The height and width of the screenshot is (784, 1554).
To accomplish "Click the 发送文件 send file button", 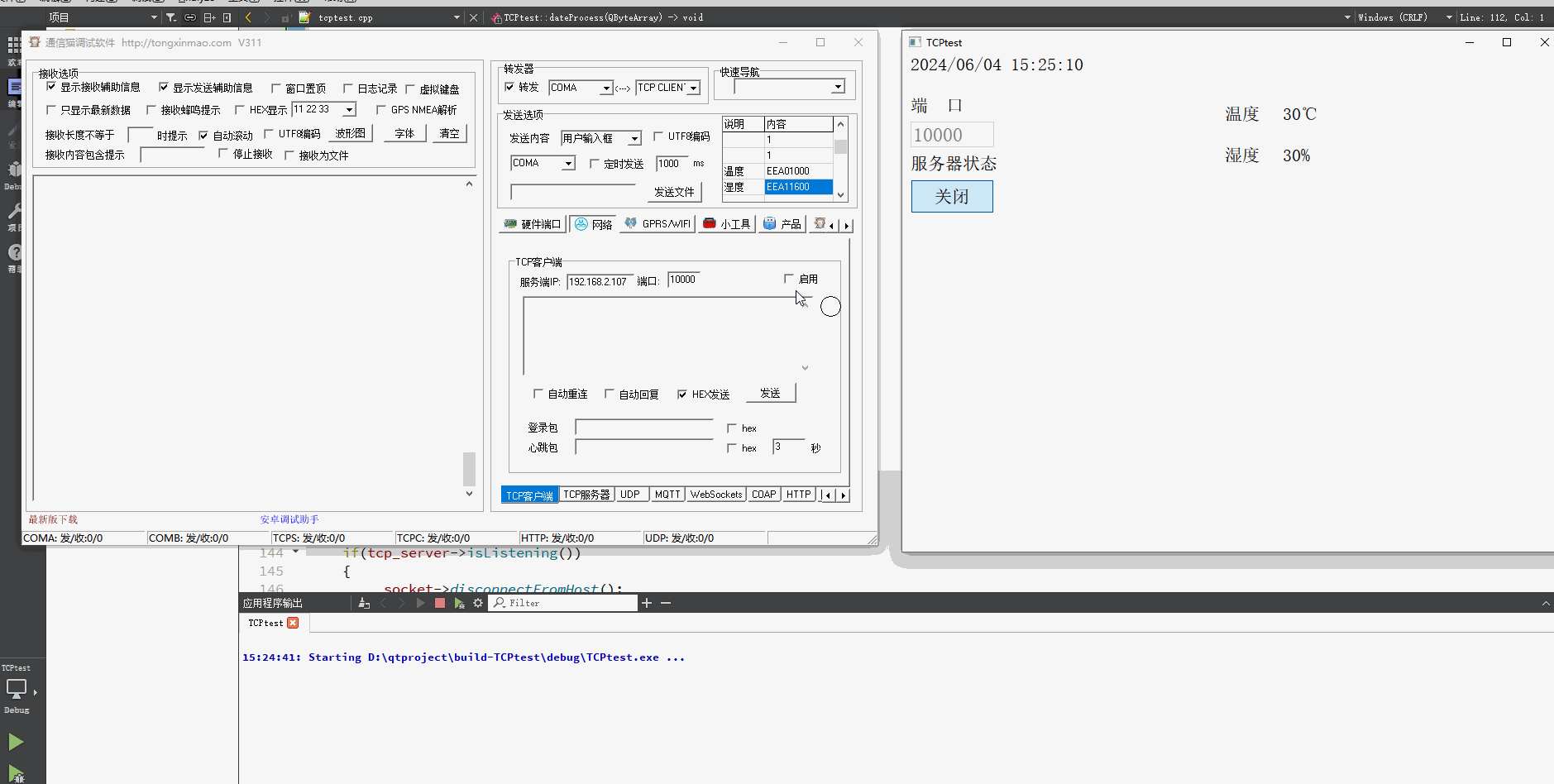I will pos(674,192).
